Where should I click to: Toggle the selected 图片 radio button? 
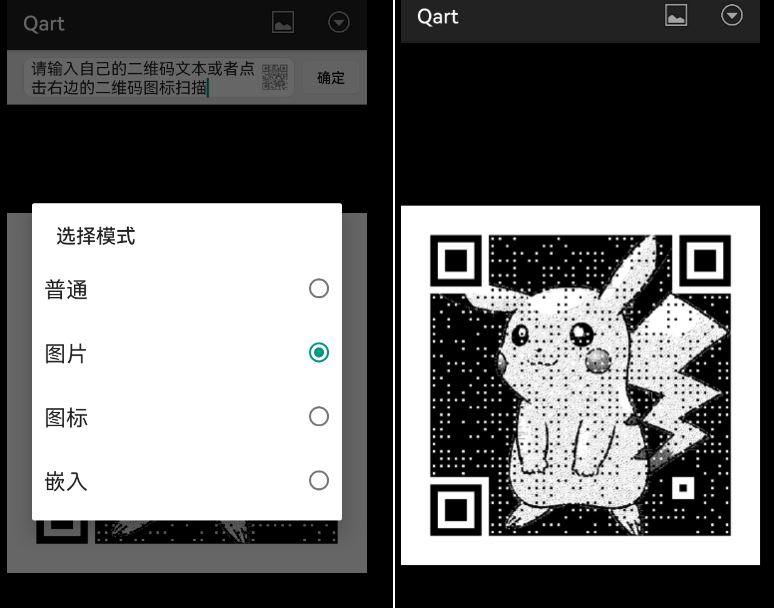pyautogui.click(x=318, y=352)
